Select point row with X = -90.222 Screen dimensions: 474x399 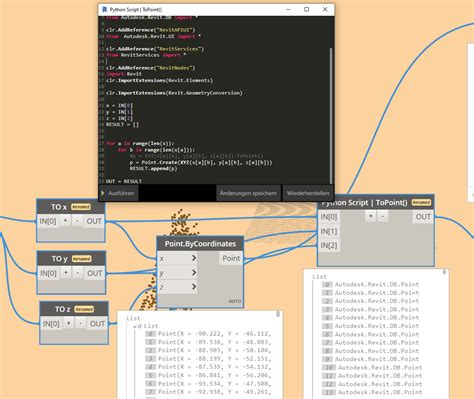point(208,334)
